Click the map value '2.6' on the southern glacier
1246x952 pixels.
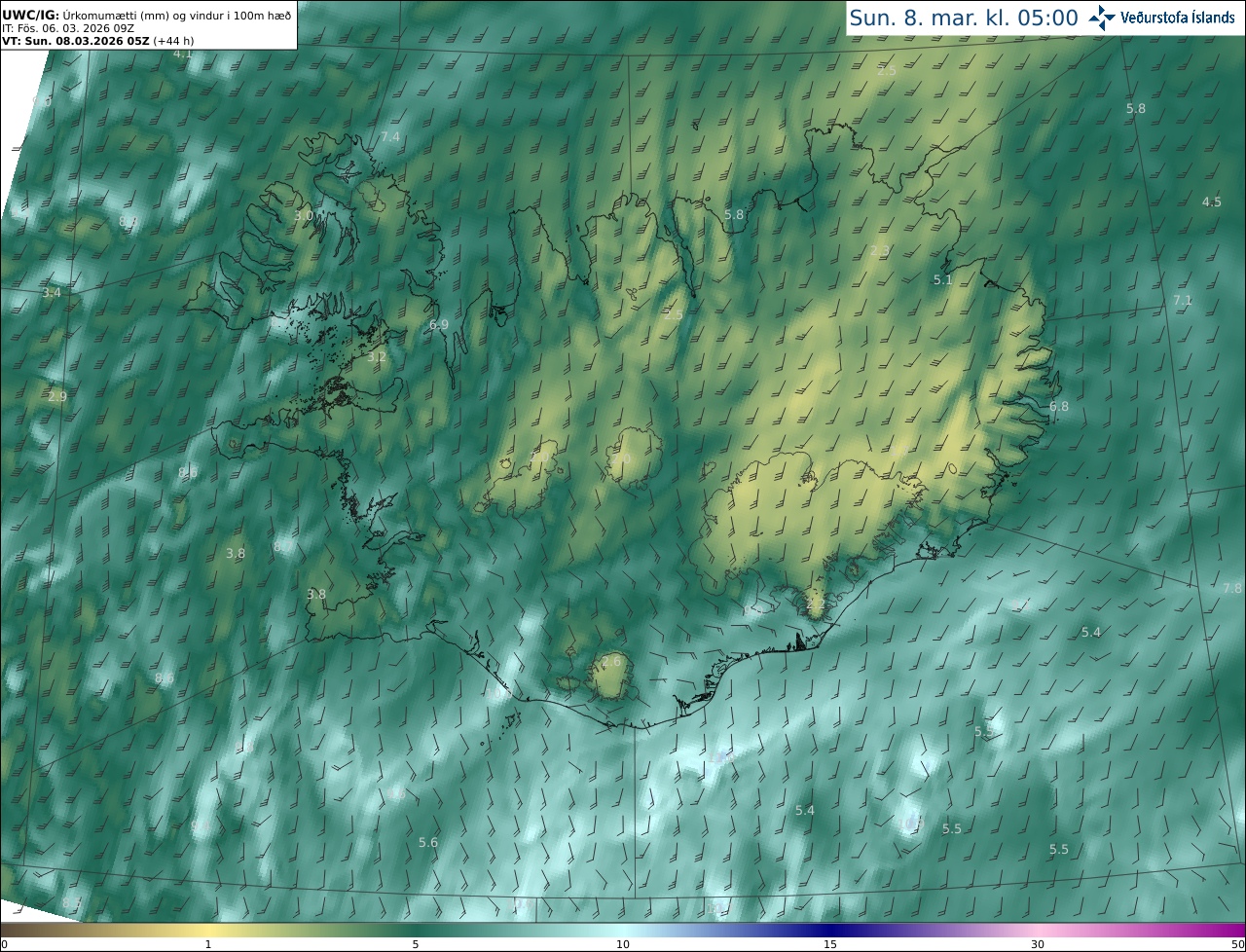pyautogui.click(x=611, y=662)
